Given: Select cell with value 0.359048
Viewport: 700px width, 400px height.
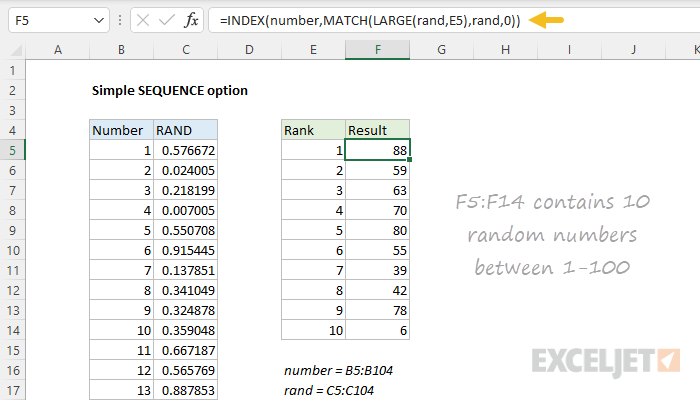Looking at the screenshot, I should click(186, 330).
